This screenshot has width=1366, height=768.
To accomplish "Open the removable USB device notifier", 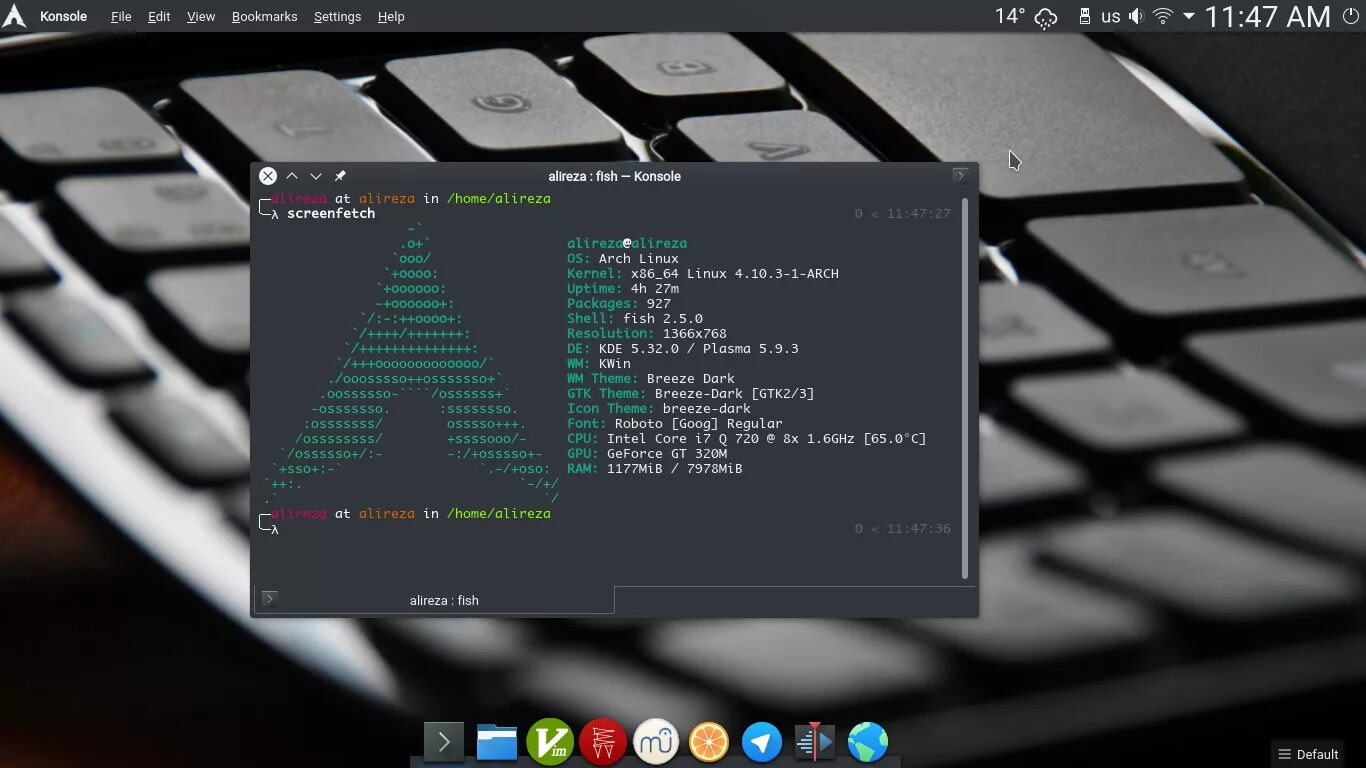I will tap(1084, 16).
